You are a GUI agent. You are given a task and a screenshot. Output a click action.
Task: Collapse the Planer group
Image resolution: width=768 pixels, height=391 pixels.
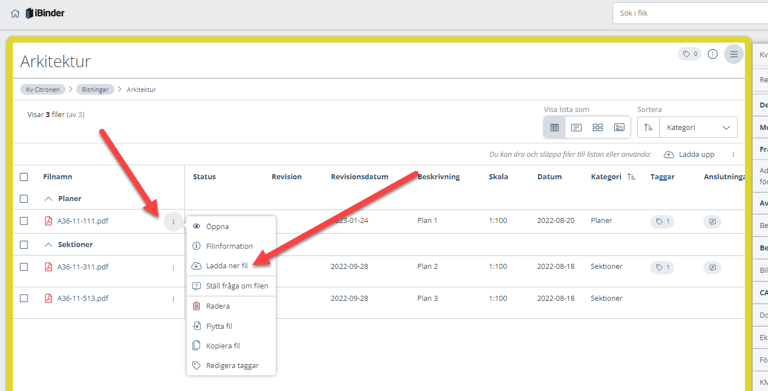pos(48,199)
